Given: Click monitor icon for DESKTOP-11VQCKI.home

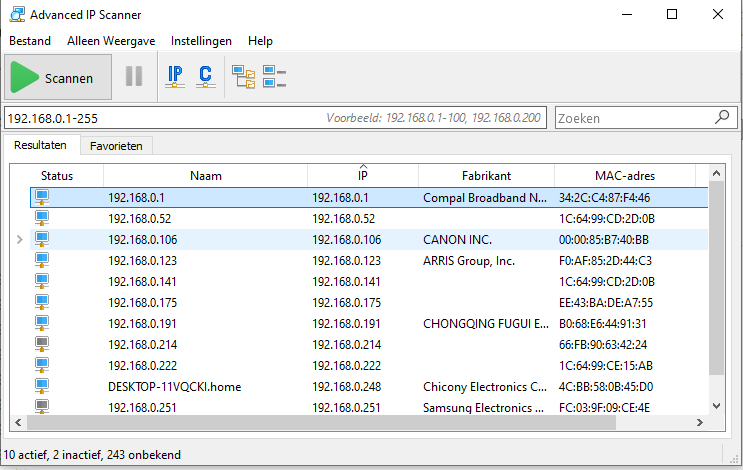Looking at the screenshot, I should tap(42, 386).
